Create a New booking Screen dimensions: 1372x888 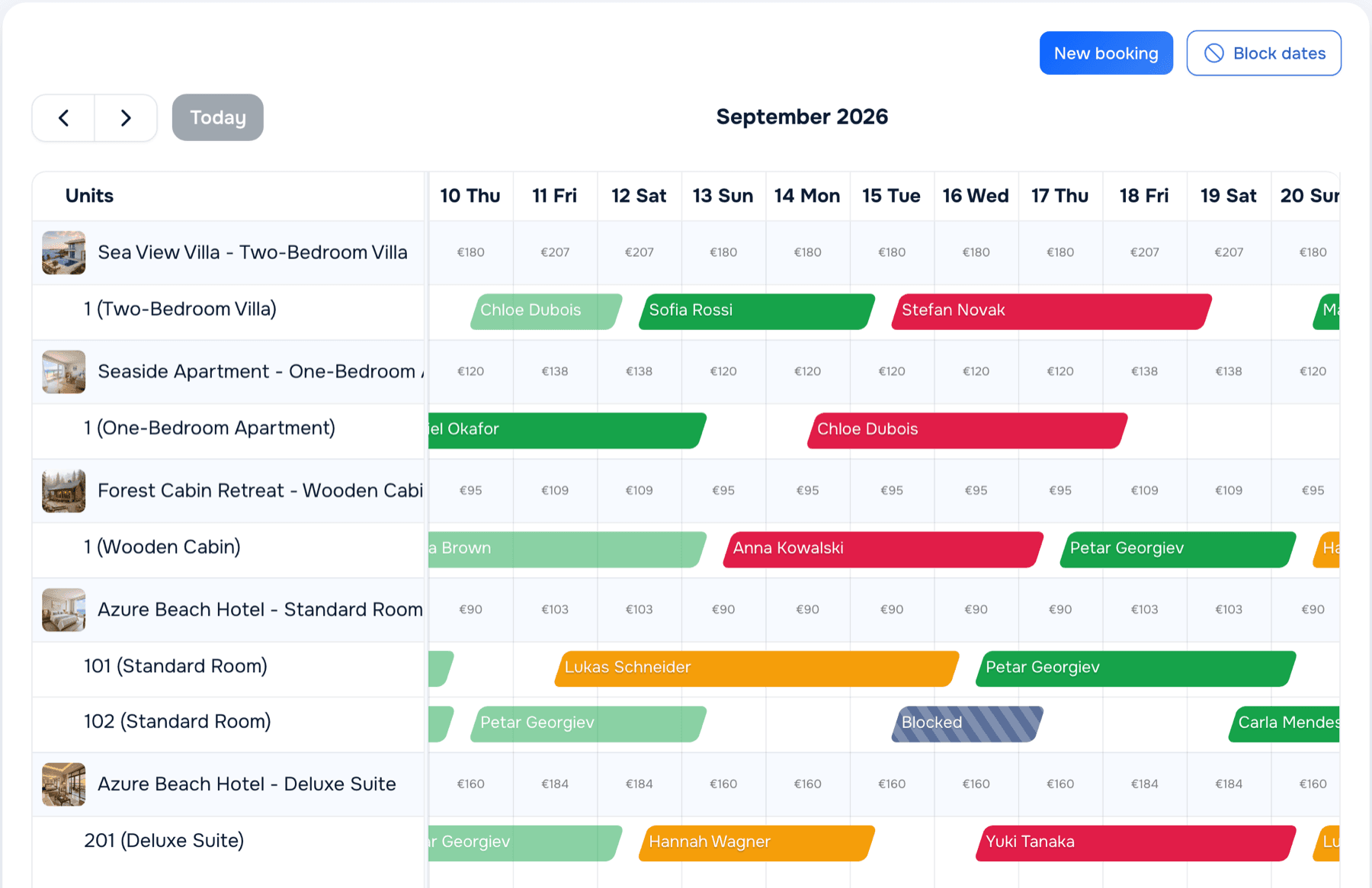[1106, 53]
